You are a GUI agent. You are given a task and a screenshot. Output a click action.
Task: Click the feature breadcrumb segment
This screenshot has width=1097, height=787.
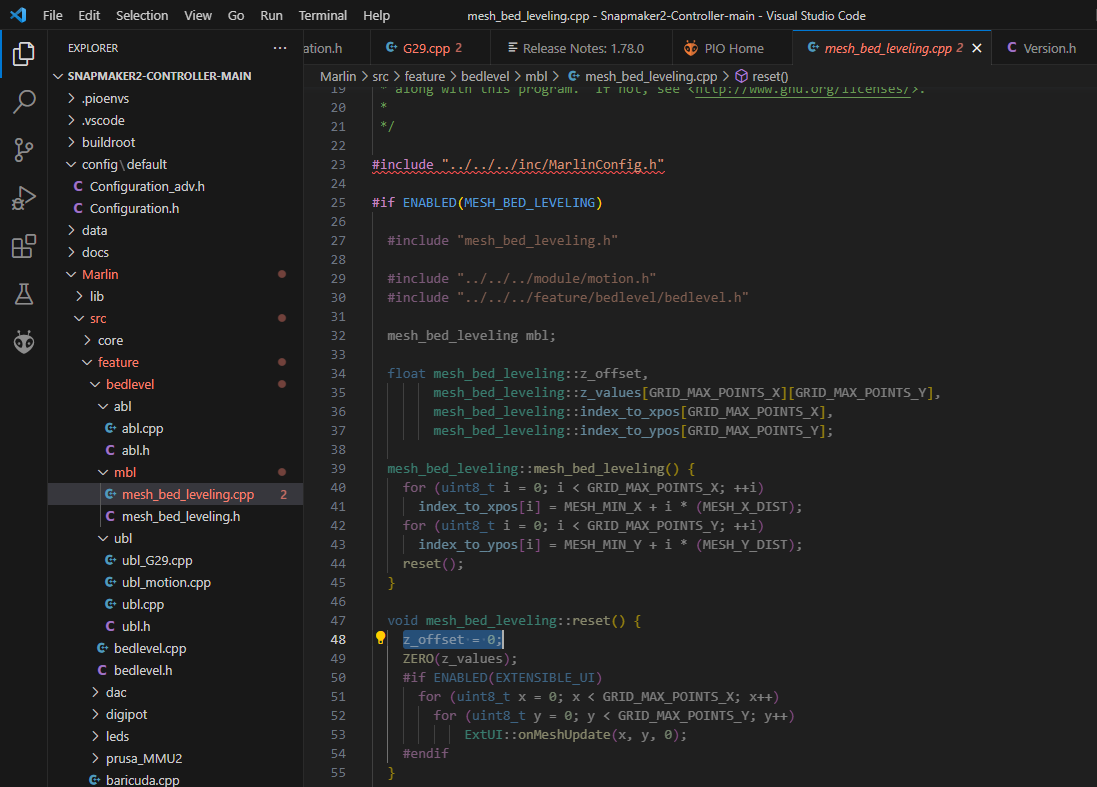(x=425, y=76)
